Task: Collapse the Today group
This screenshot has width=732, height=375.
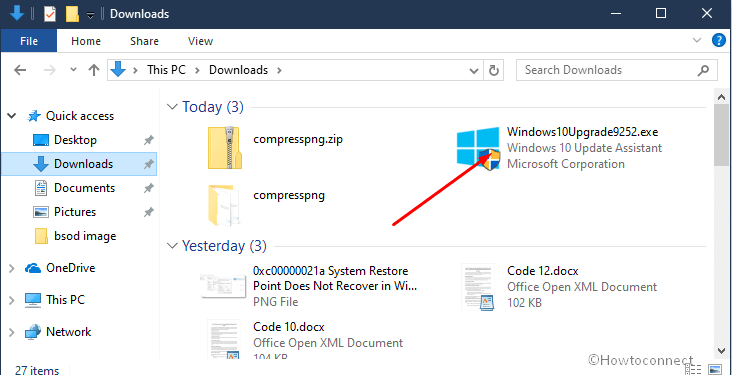Action: point(172,107)
